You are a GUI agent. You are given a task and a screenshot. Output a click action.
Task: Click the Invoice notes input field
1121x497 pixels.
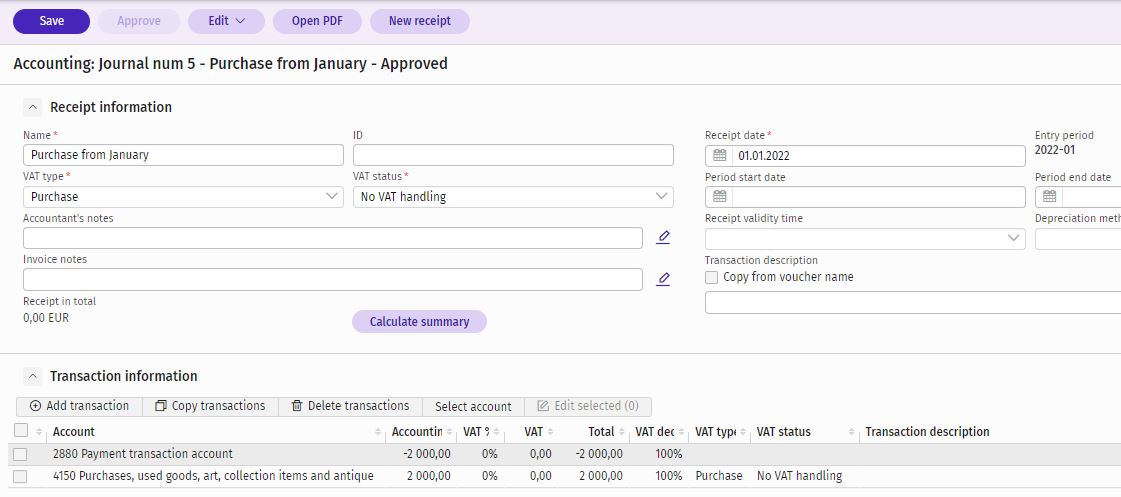333,280
